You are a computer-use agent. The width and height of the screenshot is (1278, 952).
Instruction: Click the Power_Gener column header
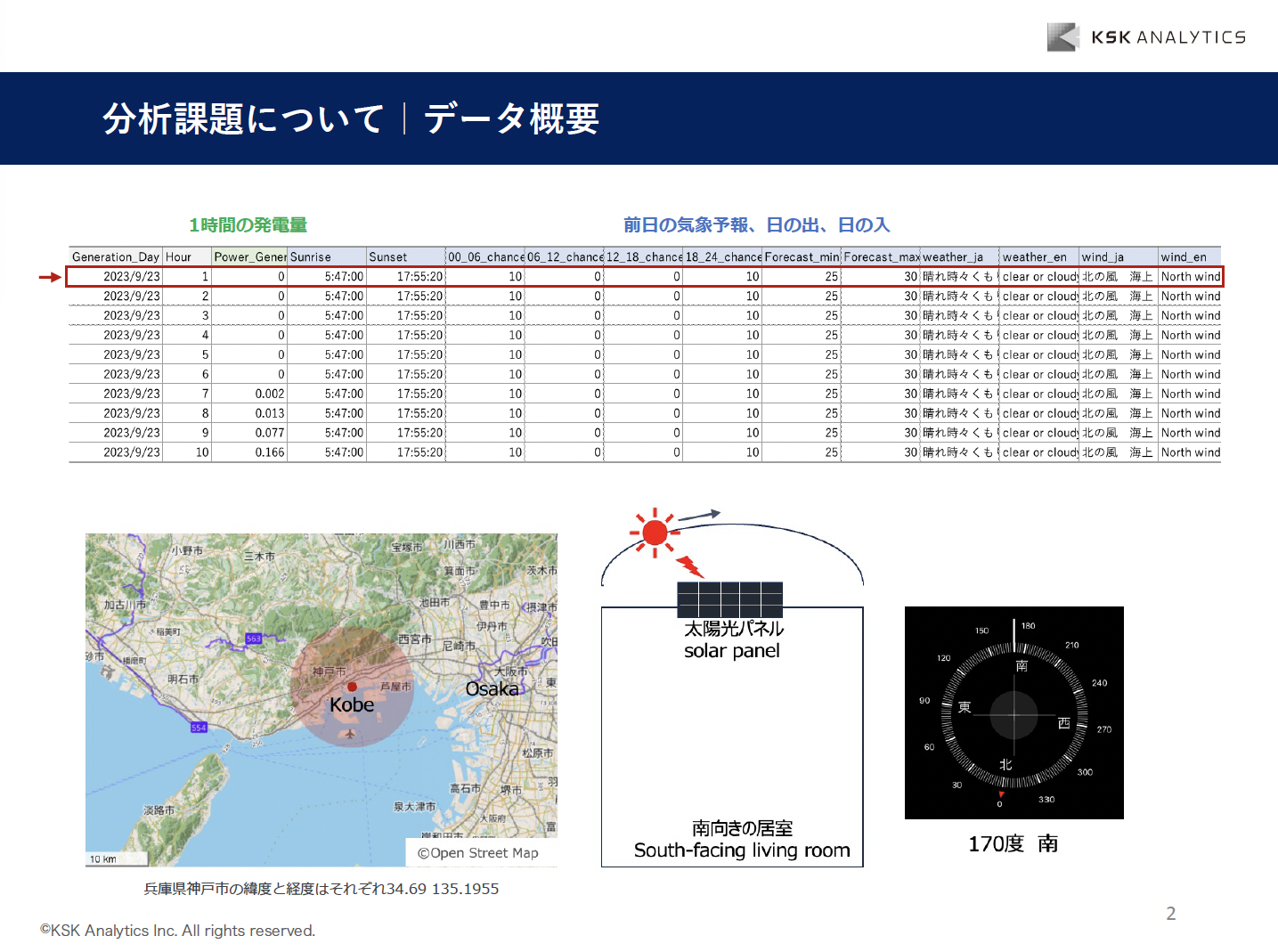pyautogui.click(x=250, y=256)
